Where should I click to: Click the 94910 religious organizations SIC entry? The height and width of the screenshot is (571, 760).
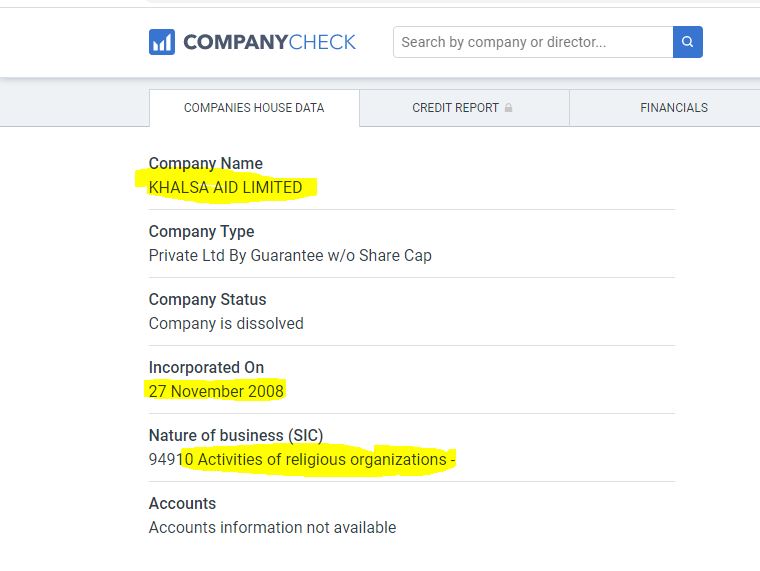(x=301, y=459)
